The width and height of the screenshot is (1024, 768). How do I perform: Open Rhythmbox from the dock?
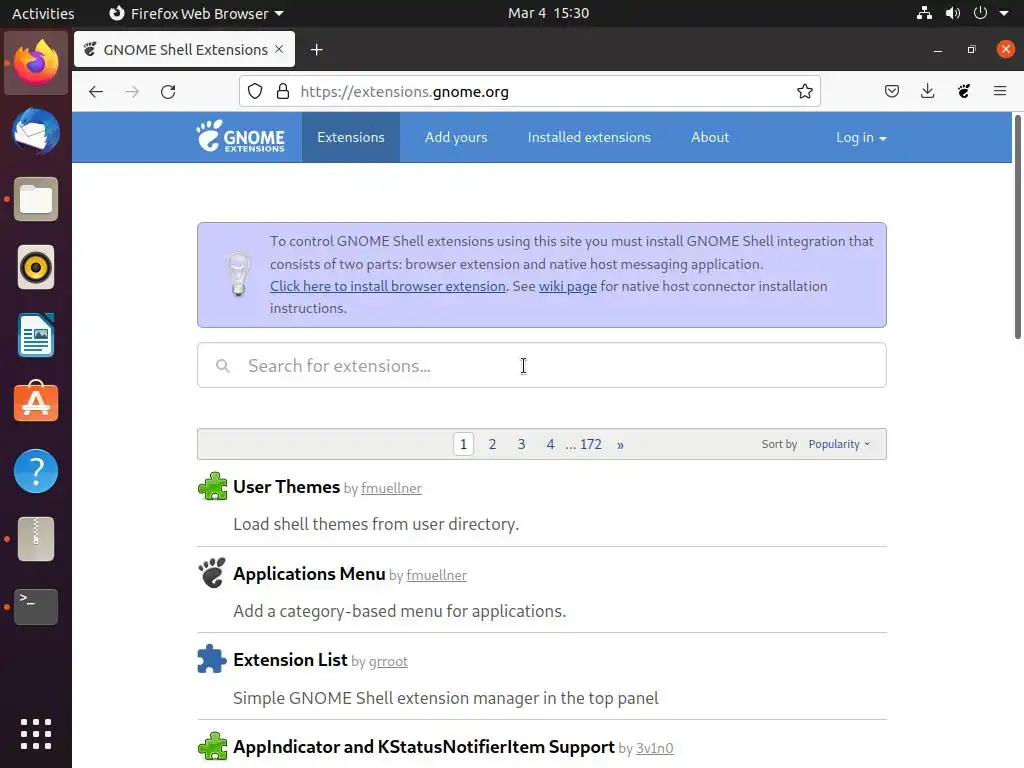point(36,267)
